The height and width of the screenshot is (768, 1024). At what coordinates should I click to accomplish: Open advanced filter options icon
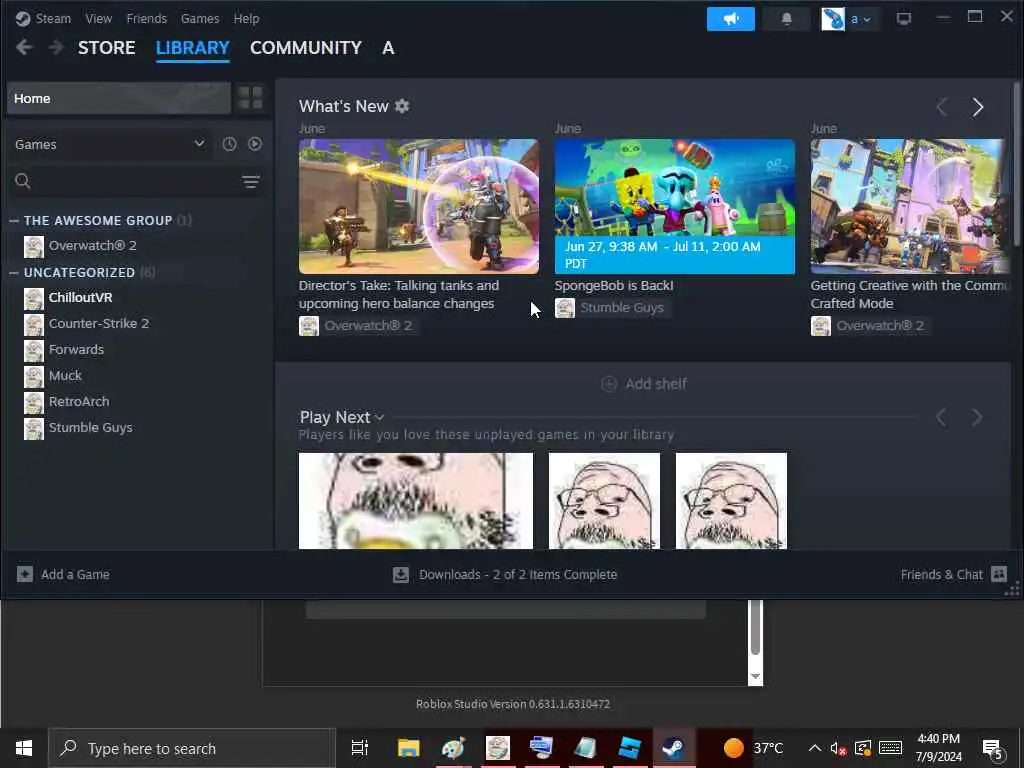pos(251,182)
